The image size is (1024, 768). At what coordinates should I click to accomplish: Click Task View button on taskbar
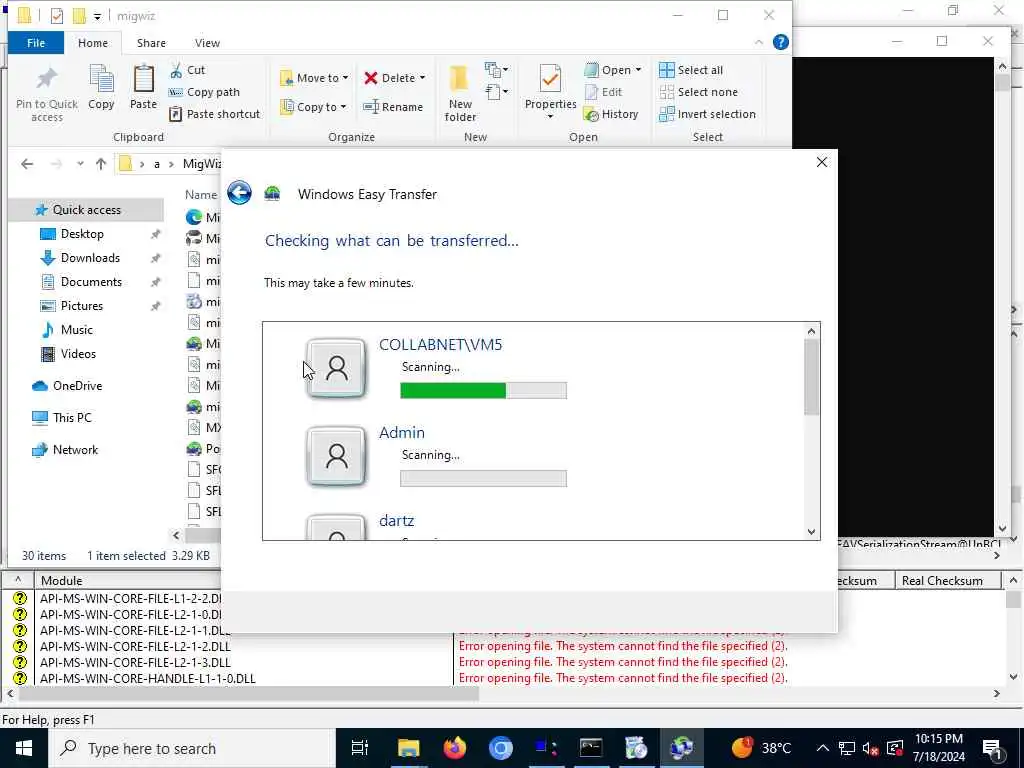(x=360, y=748)
